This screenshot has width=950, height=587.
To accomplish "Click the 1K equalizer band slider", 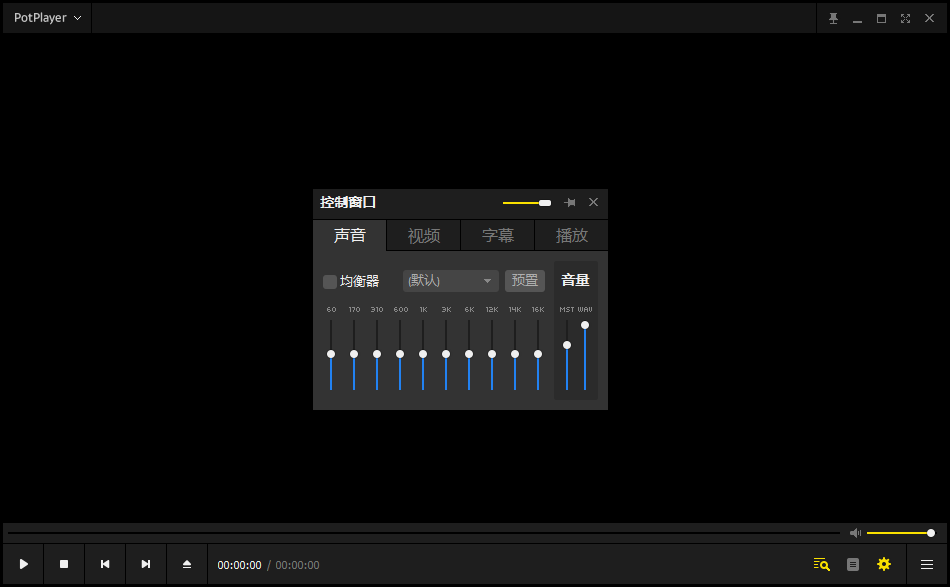I will point(423,354).
